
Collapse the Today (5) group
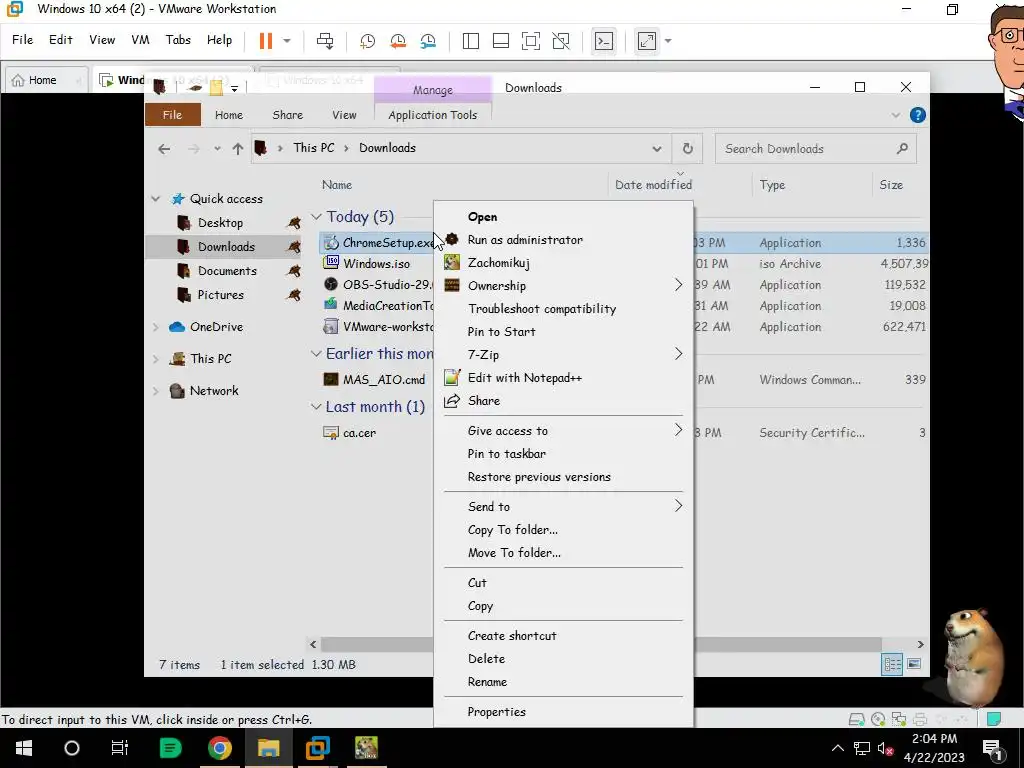coord(316,216)
